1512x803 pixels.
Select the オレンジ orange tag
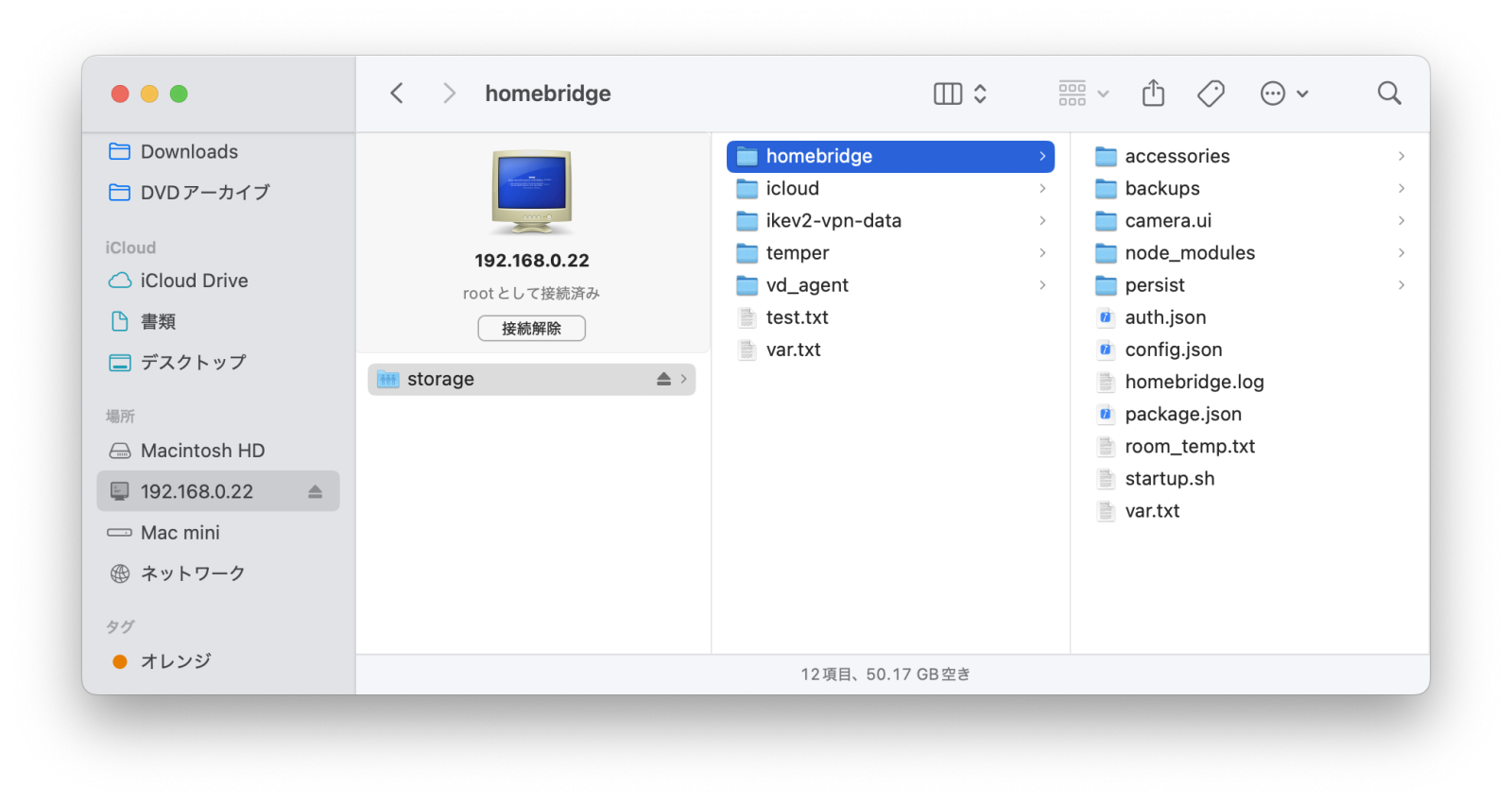point(175,661)
